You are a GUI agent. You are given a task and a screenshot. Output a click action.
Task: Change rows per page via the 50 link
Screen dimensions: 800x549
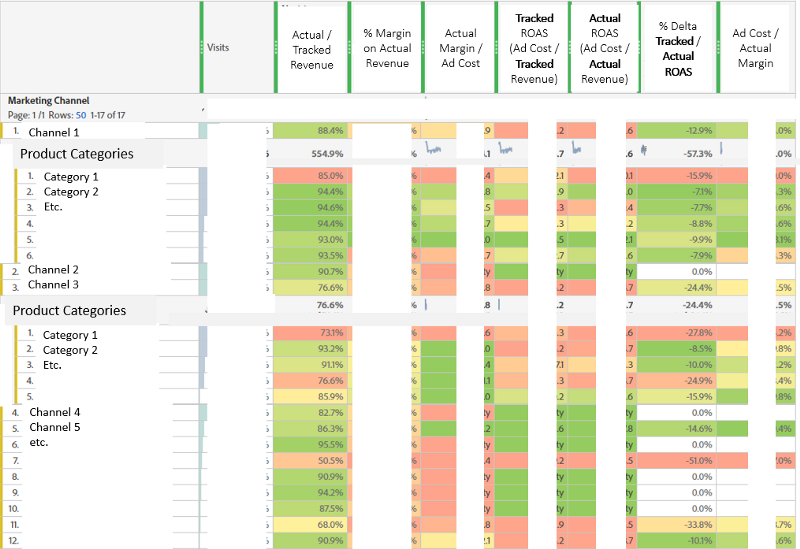click(81, 115)
